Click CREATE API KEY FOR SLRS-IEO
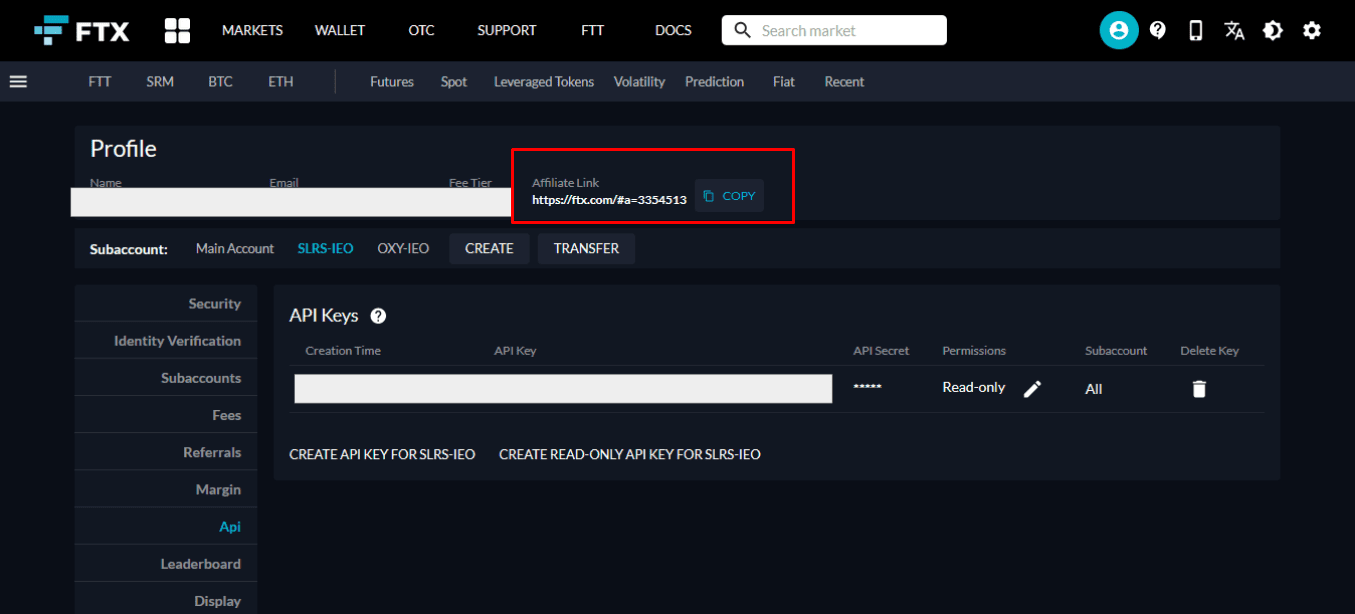Image resolution: width=1355 pixels, height=614 pixels. (x=382, y=454)
